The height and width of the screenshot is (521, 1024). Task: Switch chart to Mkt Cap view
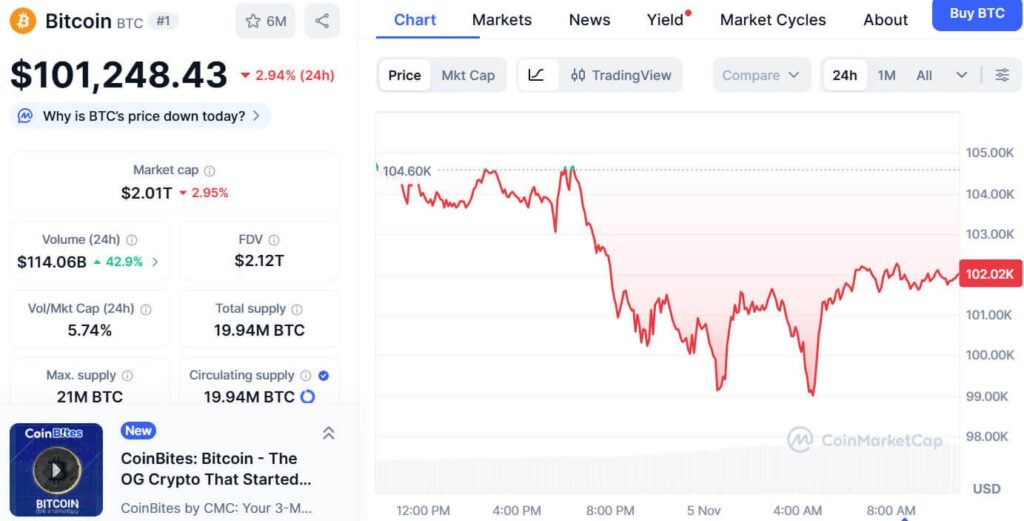[x=468, y=75]
